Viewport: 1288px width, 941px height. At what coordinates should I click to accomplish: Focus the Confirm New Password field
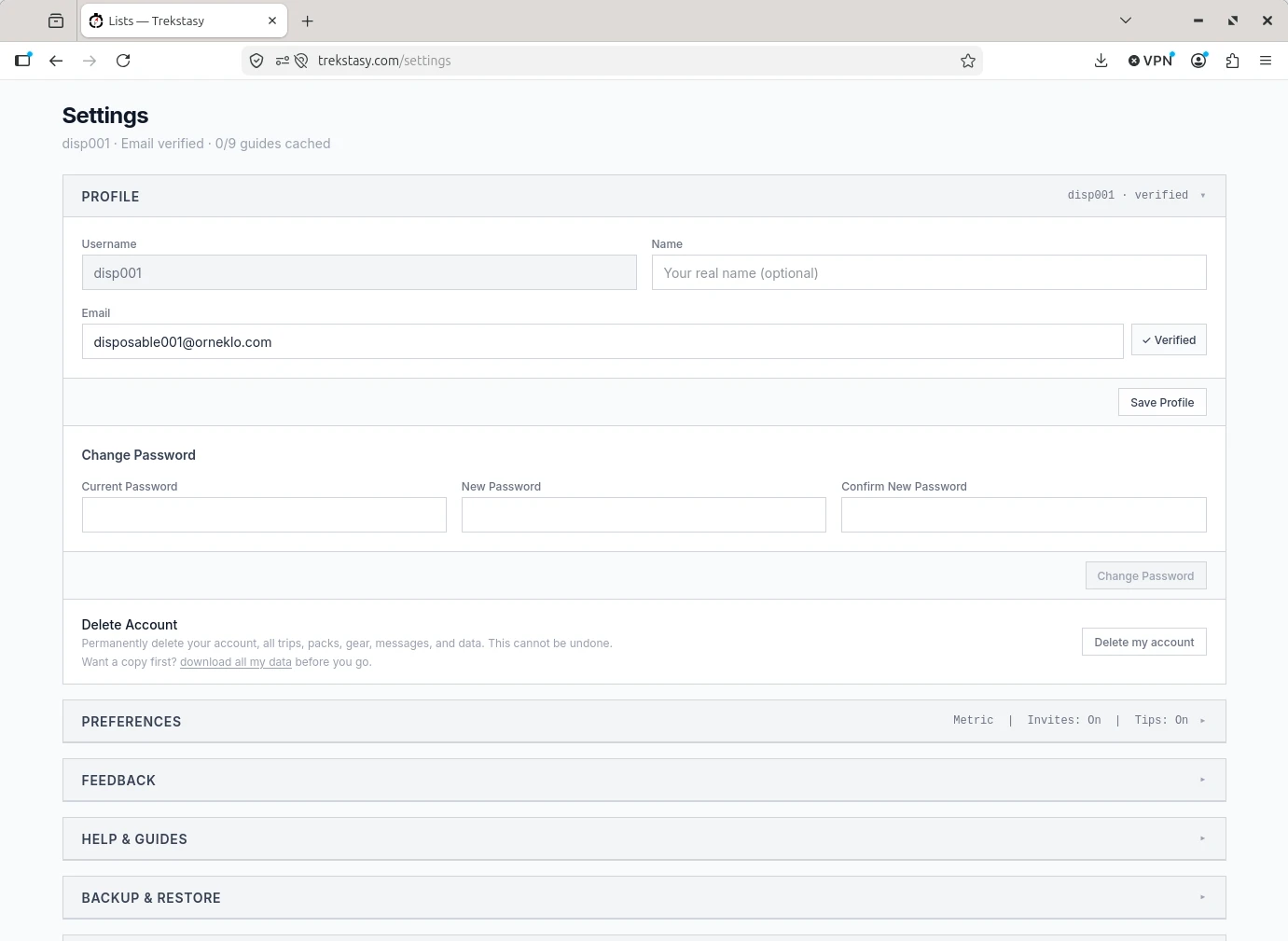pos(1024,515)
